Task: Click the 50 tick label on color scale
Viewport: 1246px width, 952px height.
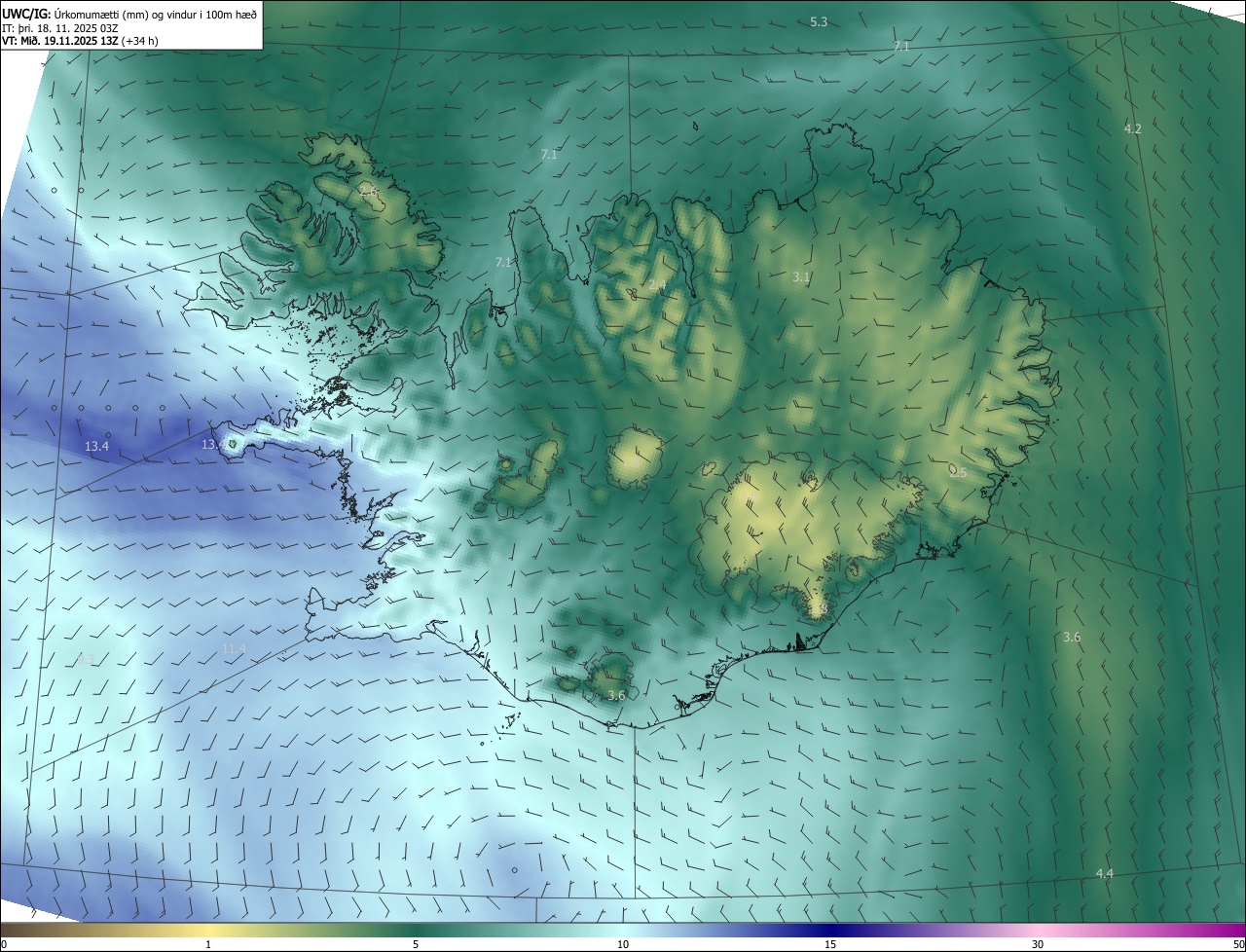Action: pyautogui.click(x=1238, y=944)
